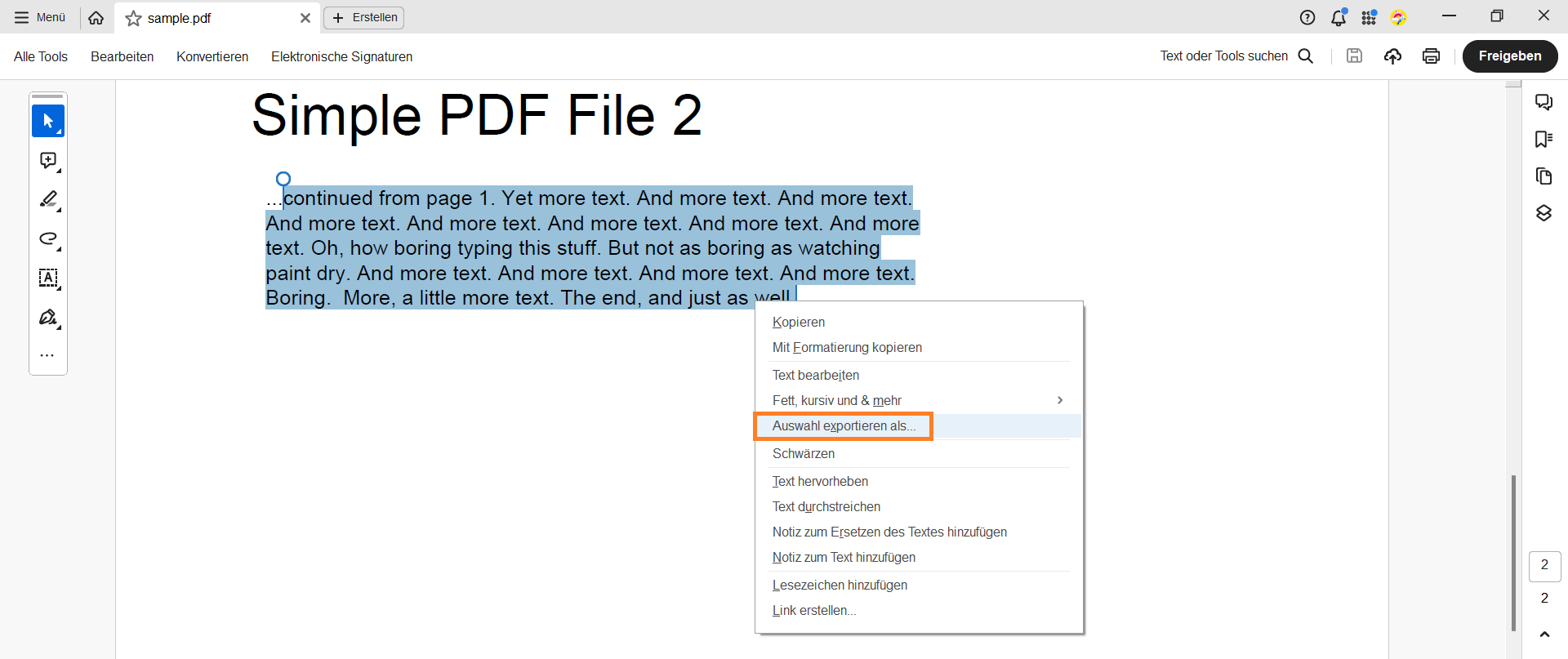
Task: Open the comments panel in right sidebar
Action: [1543, 102]
